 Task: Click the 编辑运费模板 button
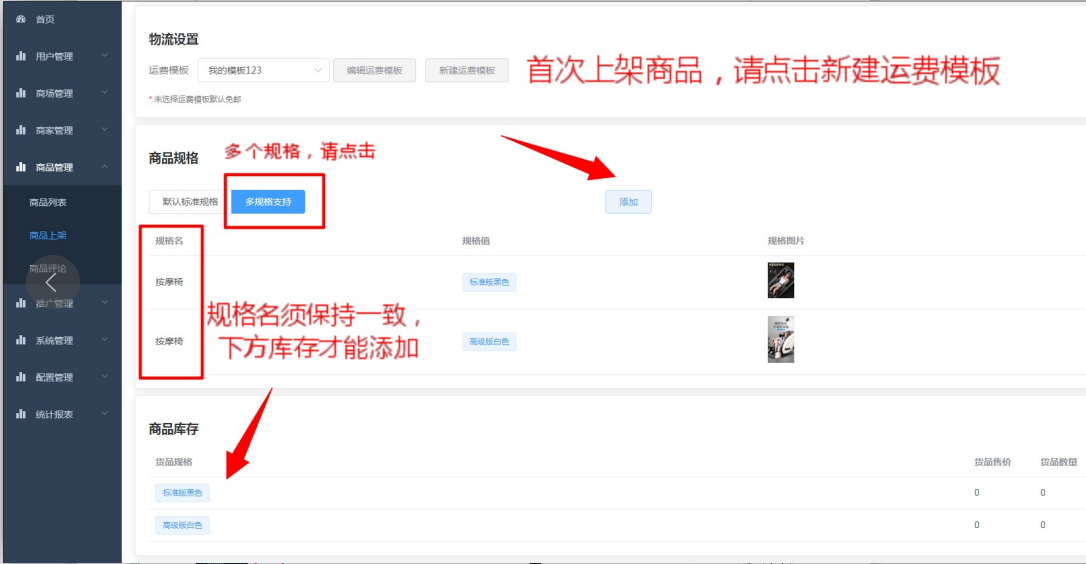point(375,70)
